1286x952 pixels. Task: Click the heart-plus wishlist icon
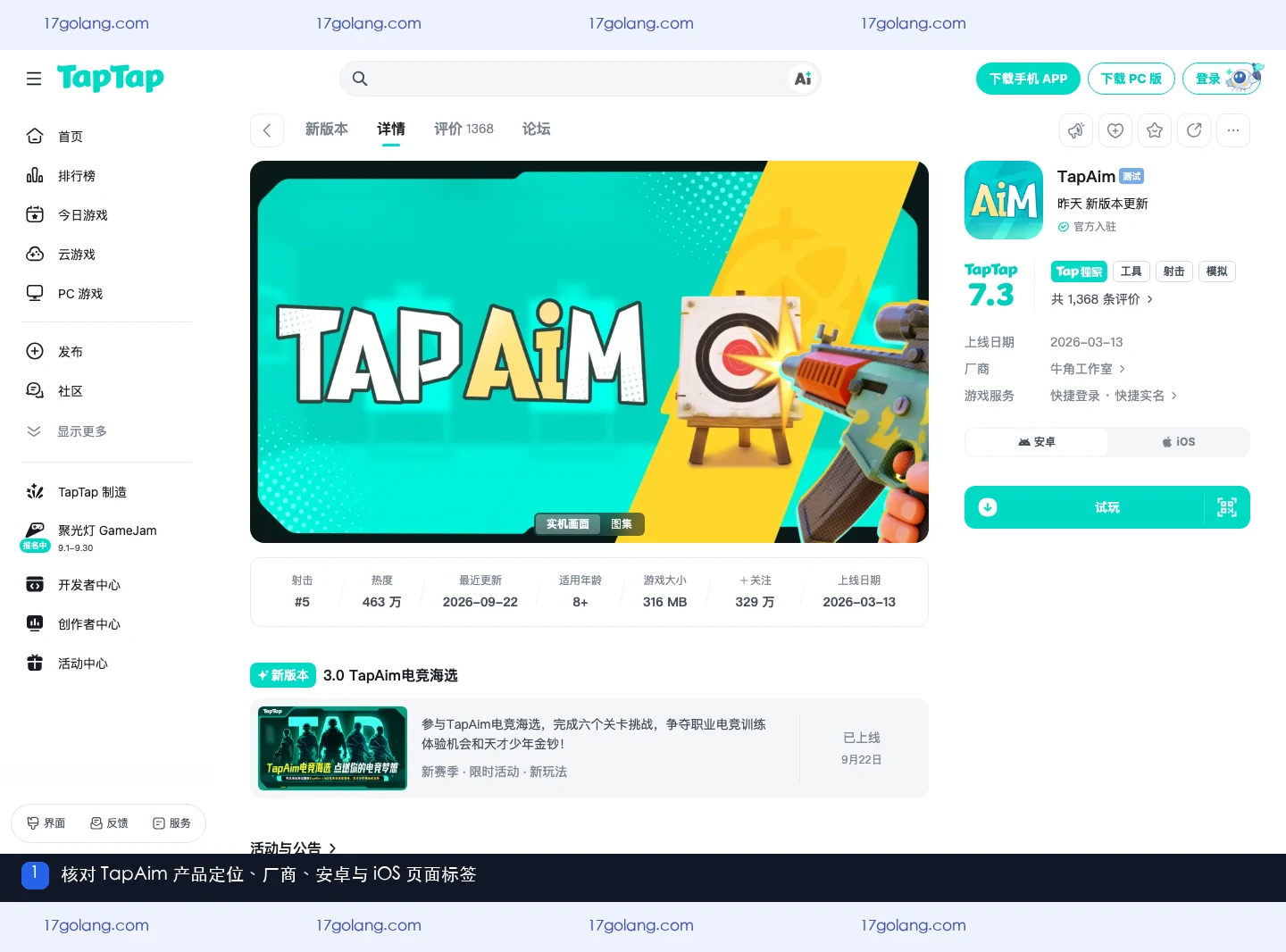point(1115,130)
